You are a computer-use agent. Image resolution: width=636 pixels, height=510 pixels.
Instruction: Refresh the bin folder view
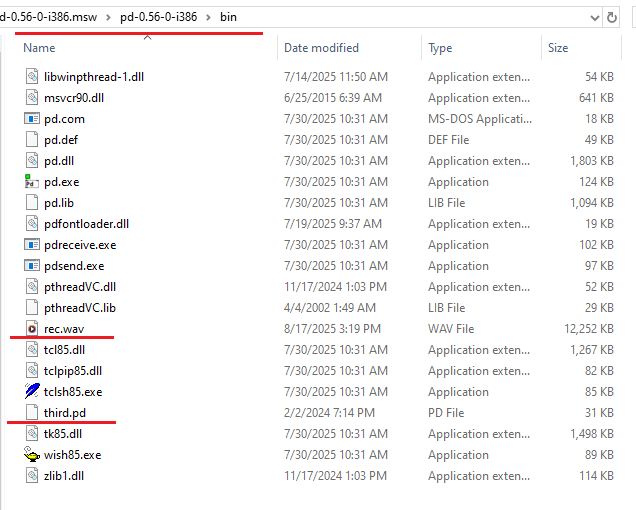pos(612,17)
